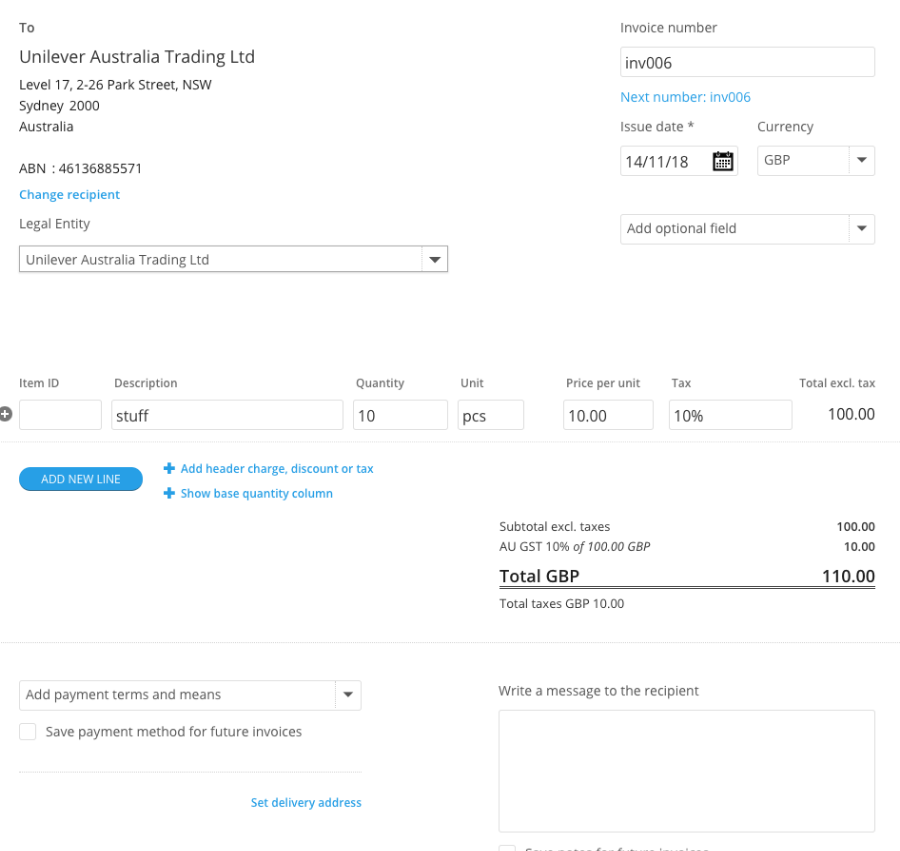Click the plus icon beside Item ID
The width and height of the screenshot is (900, 851).
(6, 414)
